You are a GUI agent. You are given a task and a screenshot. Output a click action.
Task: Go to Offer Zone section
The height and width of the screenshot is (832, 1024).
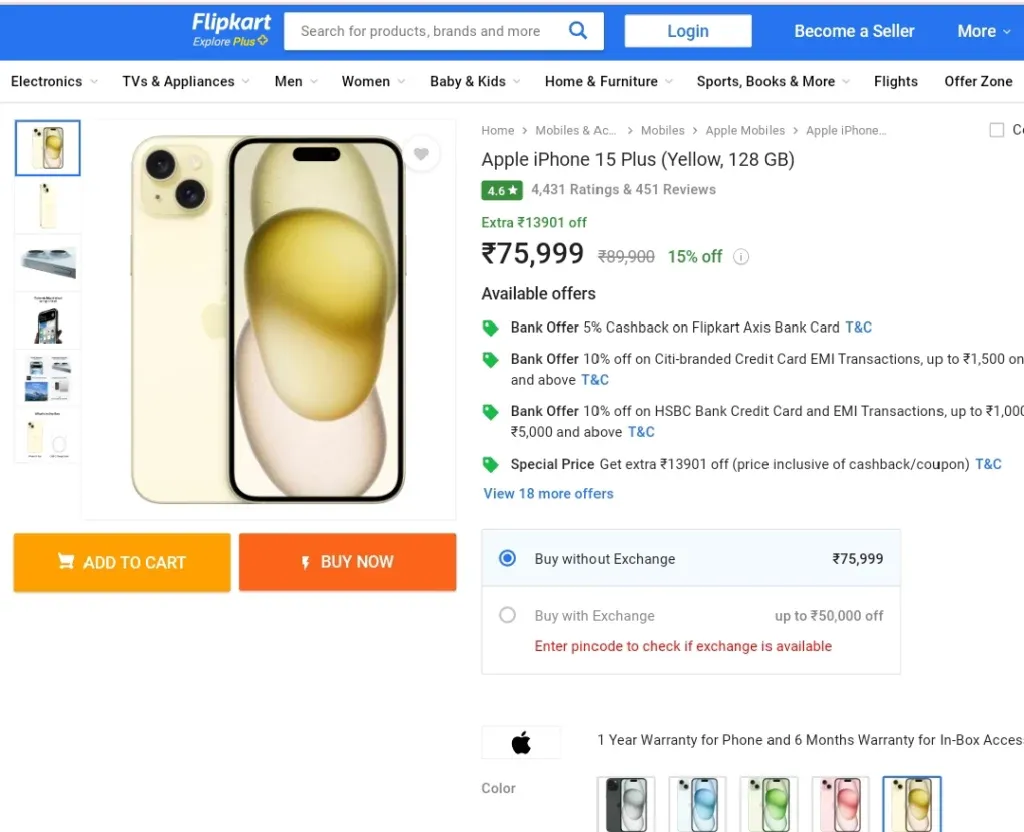[978, 82]
